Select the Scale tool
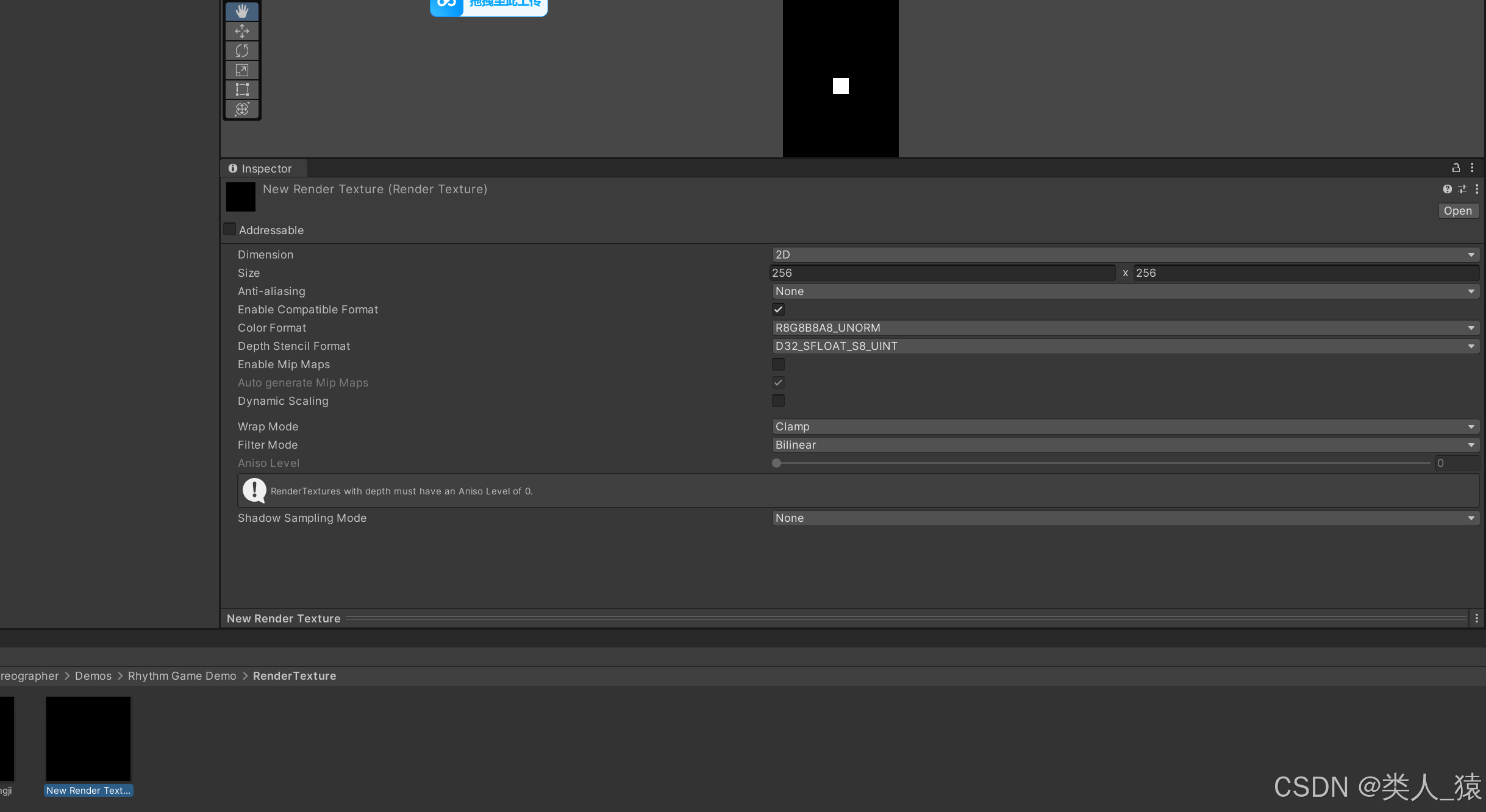This screenshot has height=812, width=1486. pyautogui.click(x=242, y=70)
